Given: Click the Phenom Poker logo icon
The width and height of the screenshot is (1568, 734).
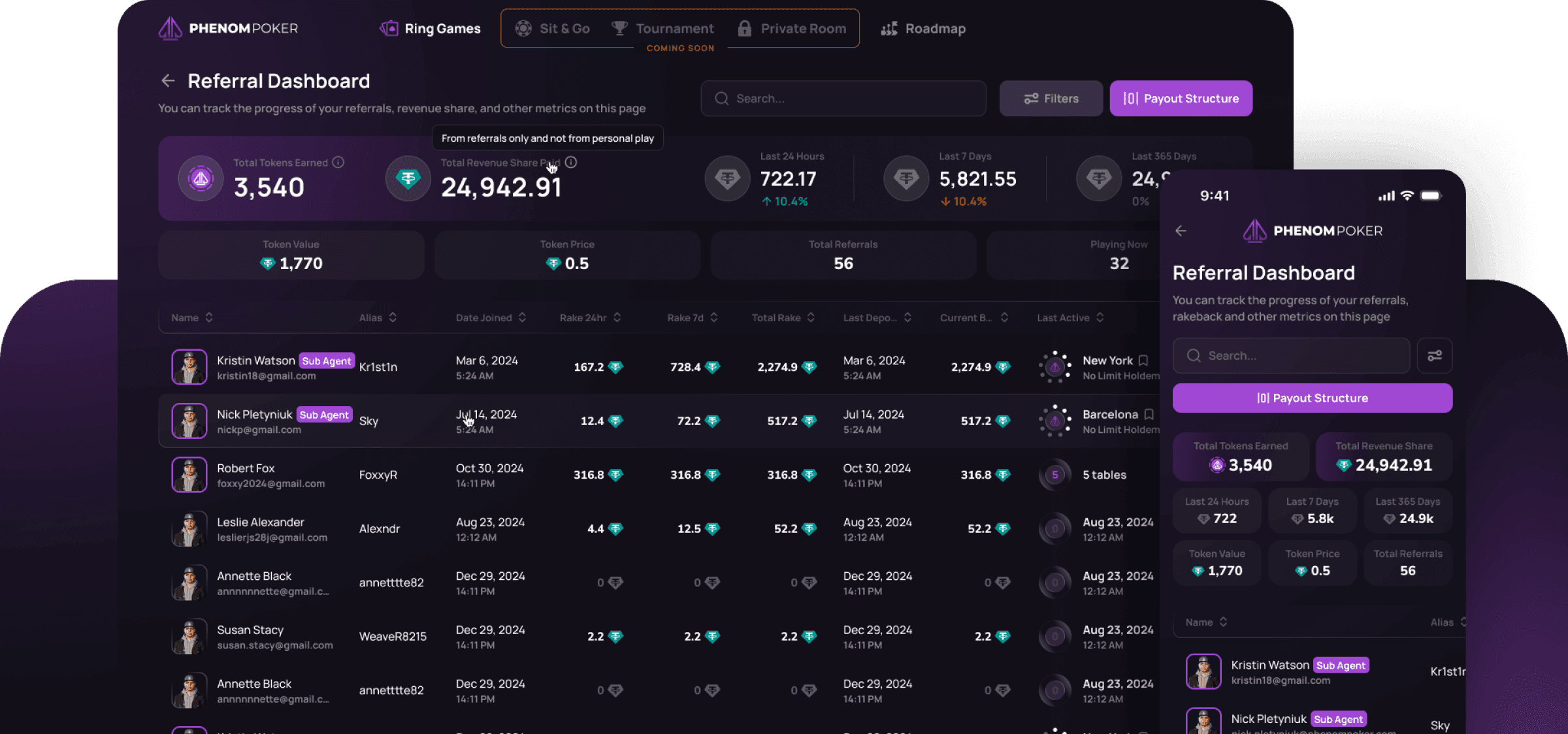Looking at the screenshot, I should pyautogui.click(x=171, y=28).
